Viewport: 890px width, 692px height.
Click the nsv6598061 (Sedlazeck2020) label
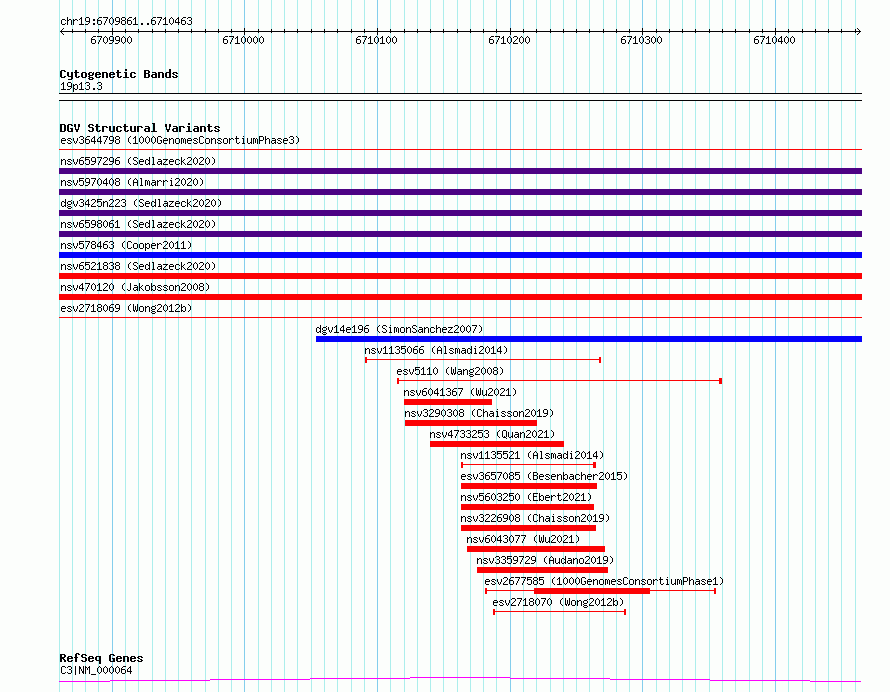pos(138,224)
